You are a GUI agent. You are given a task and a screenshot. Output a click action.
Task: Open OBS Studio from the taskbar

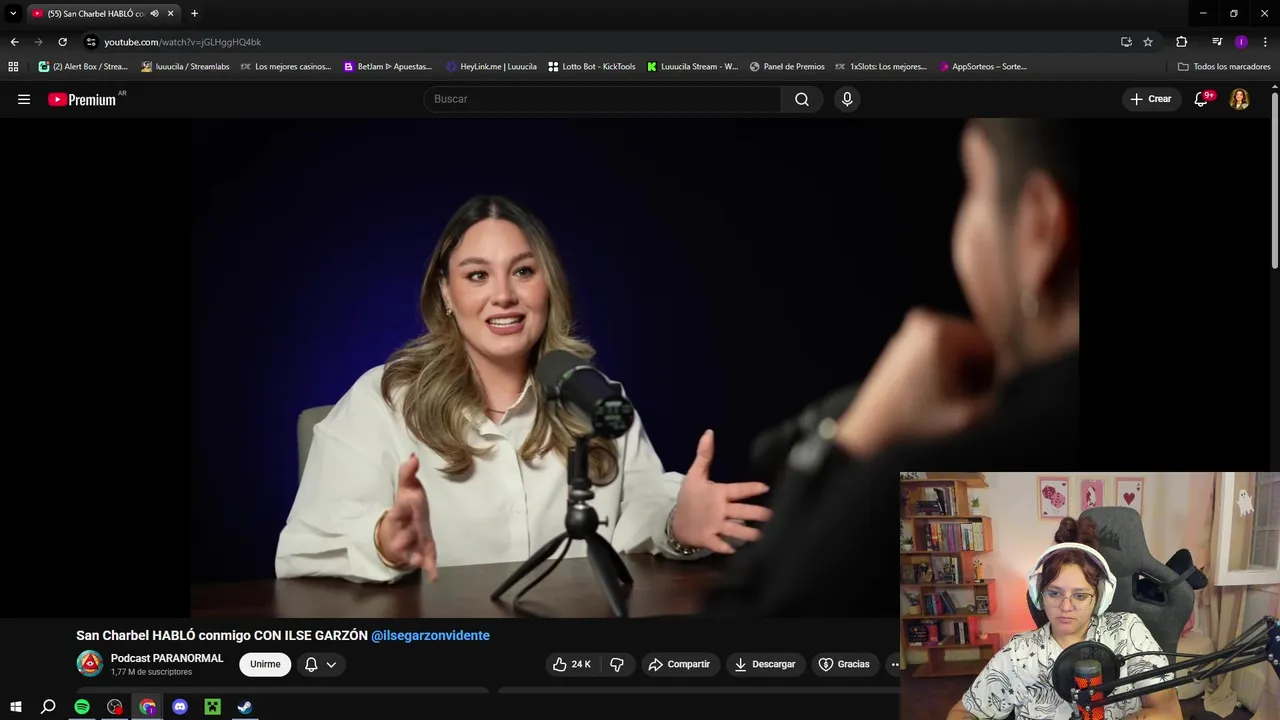pyautogui.click(x=115, y=707)
